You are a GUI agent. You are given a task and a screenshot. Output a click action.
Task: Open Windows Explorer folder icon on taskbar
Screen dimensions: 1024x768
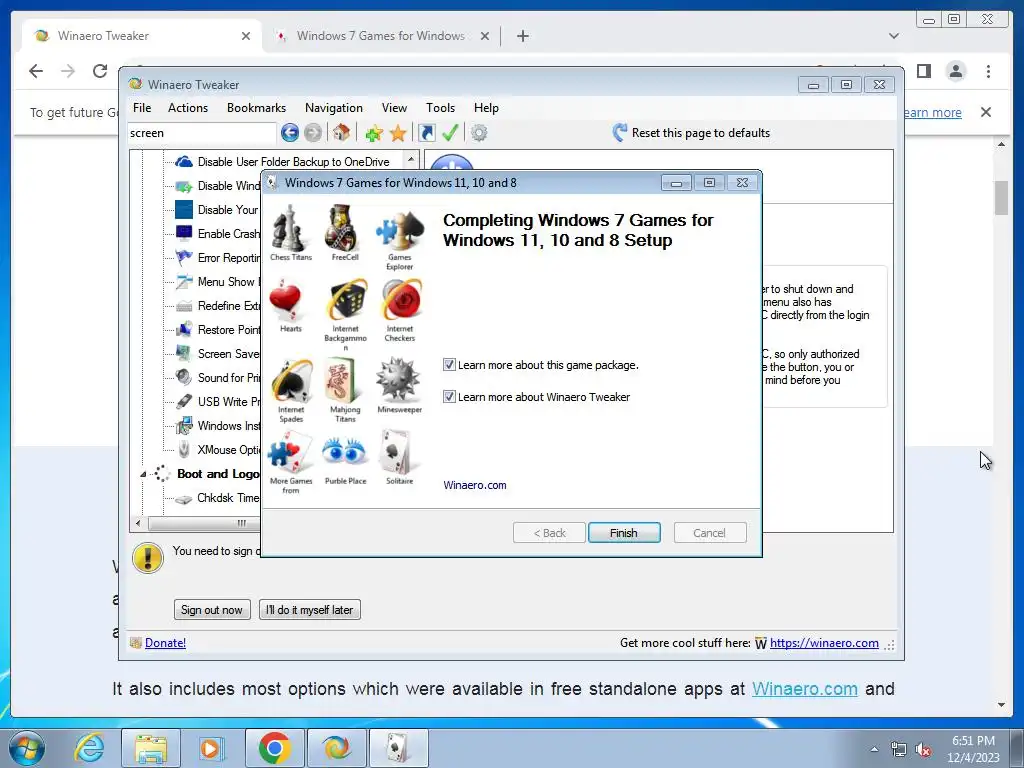[151, 748]
